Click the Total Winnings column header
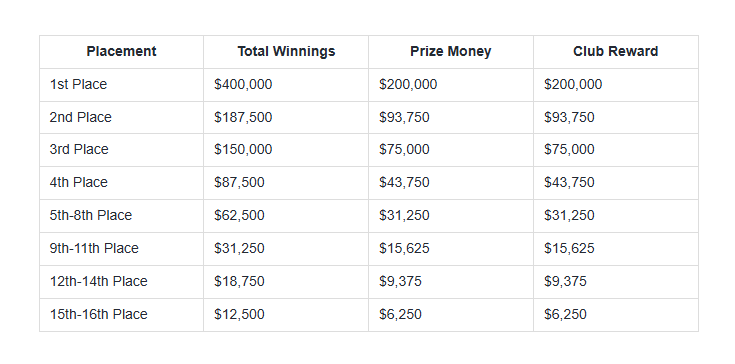 click(286, 52)
